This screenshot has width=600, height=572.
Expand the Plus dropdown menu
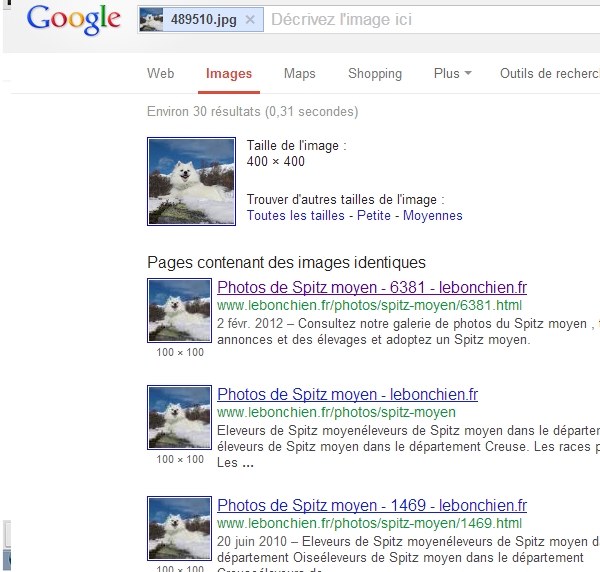(x=453, y=73)
